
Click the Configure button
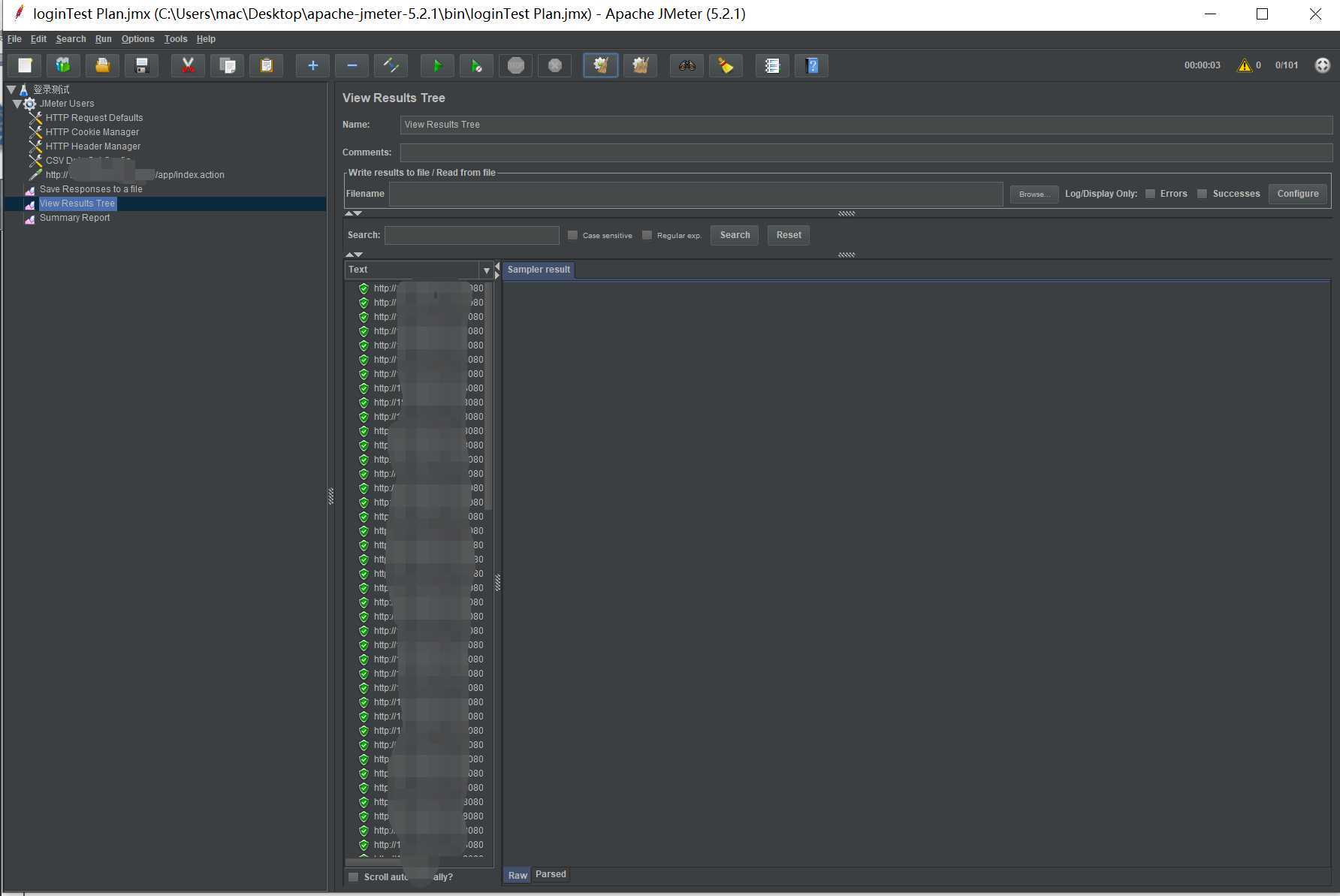click(x=1297, y=194)
